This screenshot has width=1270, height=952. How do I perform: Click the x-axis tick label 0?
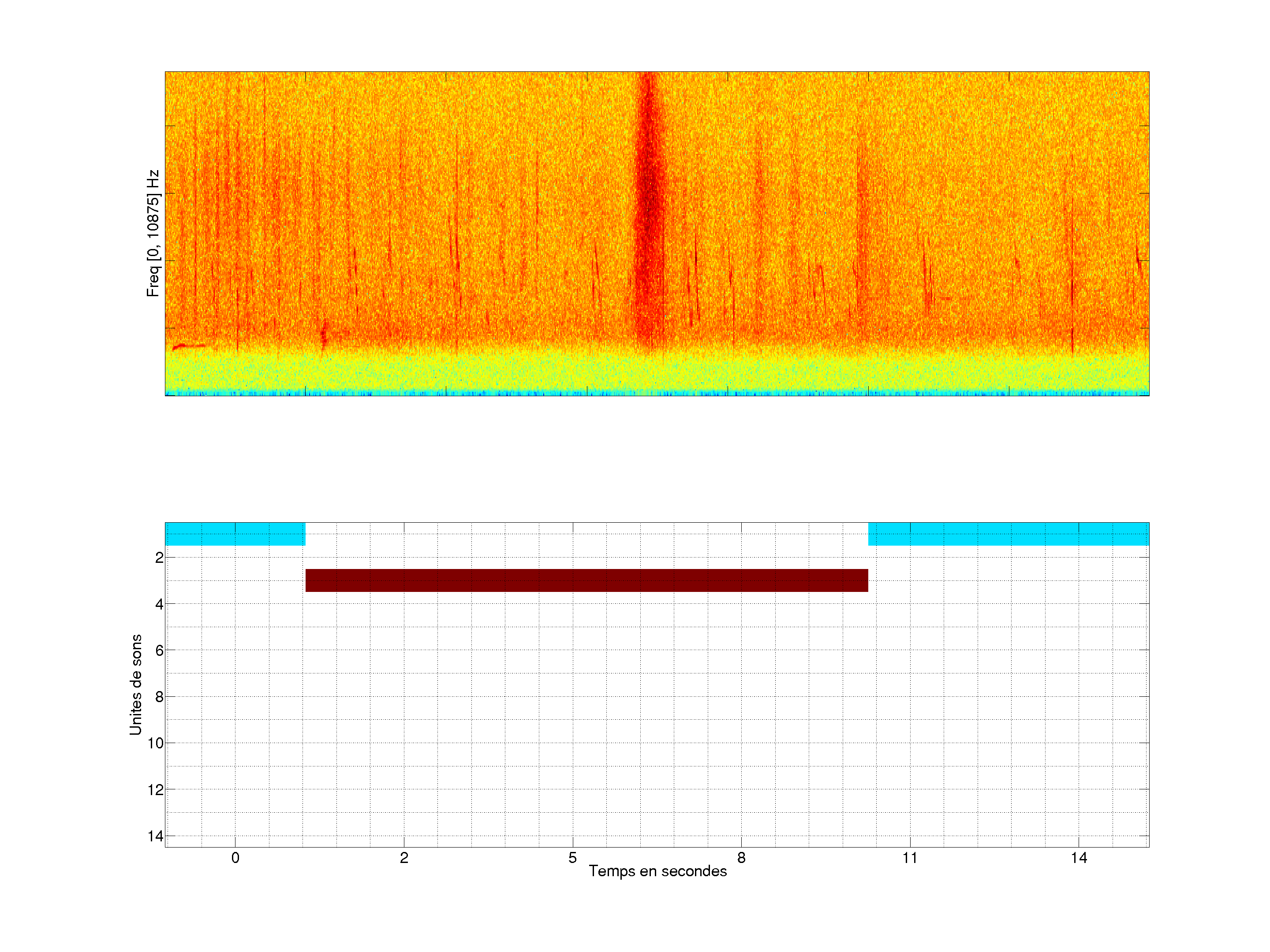[235, 858]
